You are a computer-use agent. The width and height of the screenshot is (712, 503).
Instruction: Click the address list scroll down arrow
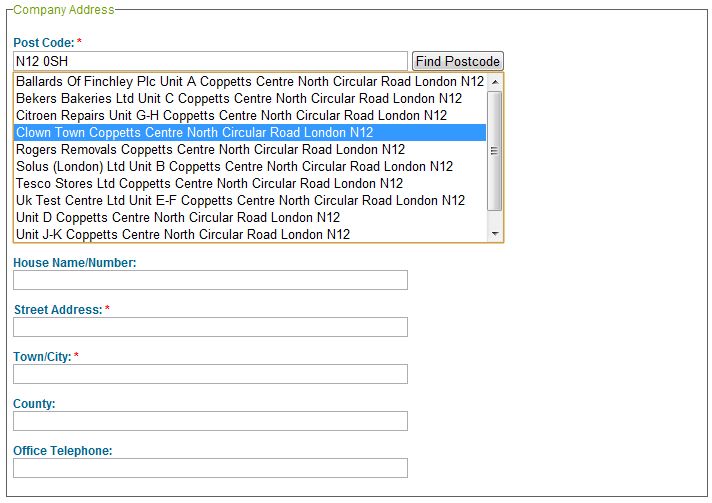(495, 234)
